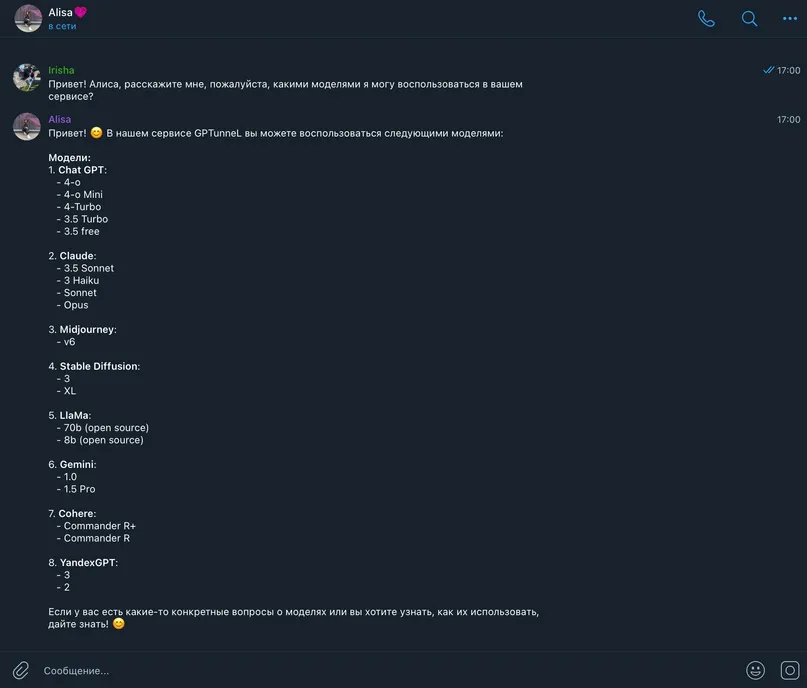Screen dimensions: 807x688
Task: Click the bold Midjourney heading
Action: tap(87, 329)
